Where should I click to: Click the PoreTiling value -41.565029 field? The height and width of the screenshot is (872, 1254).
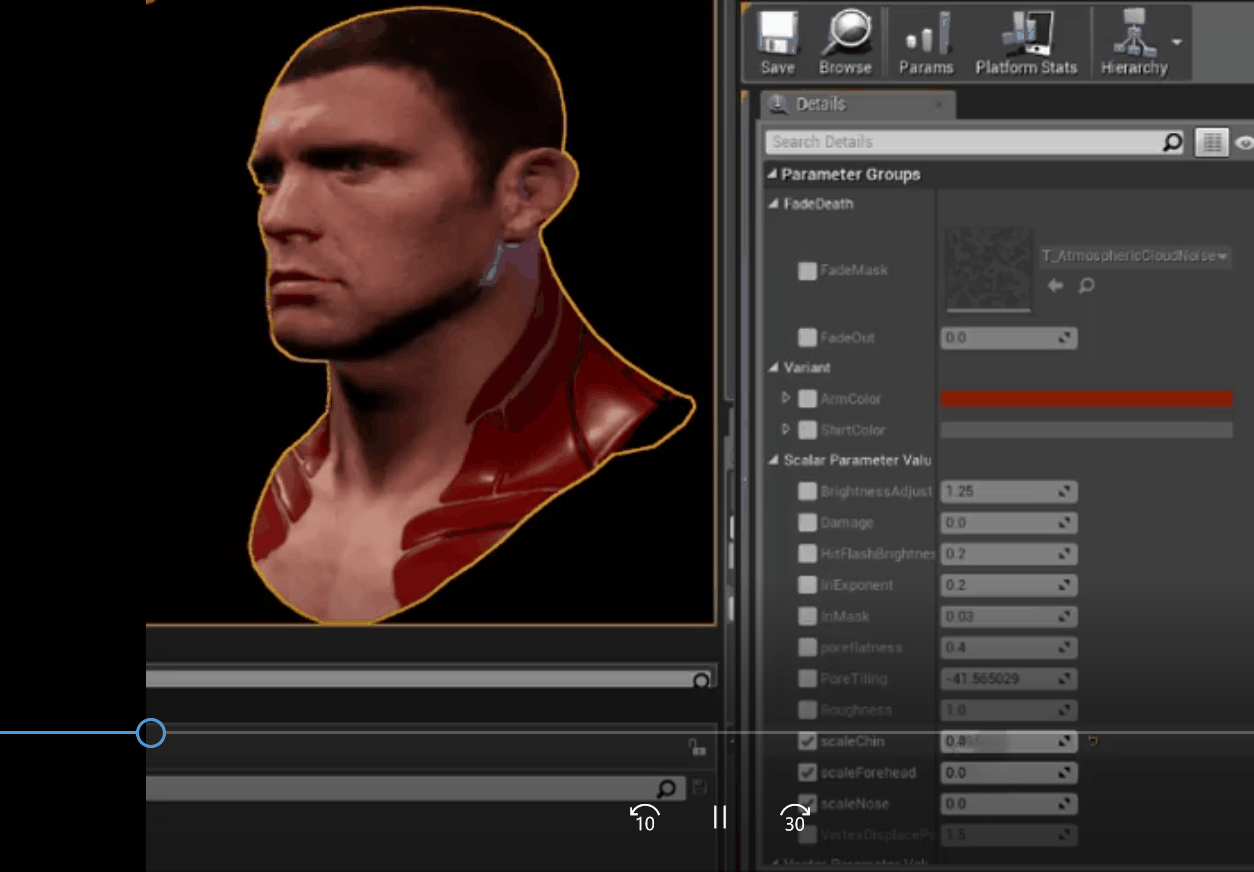pyautogui.click(x=1008, y=679)
